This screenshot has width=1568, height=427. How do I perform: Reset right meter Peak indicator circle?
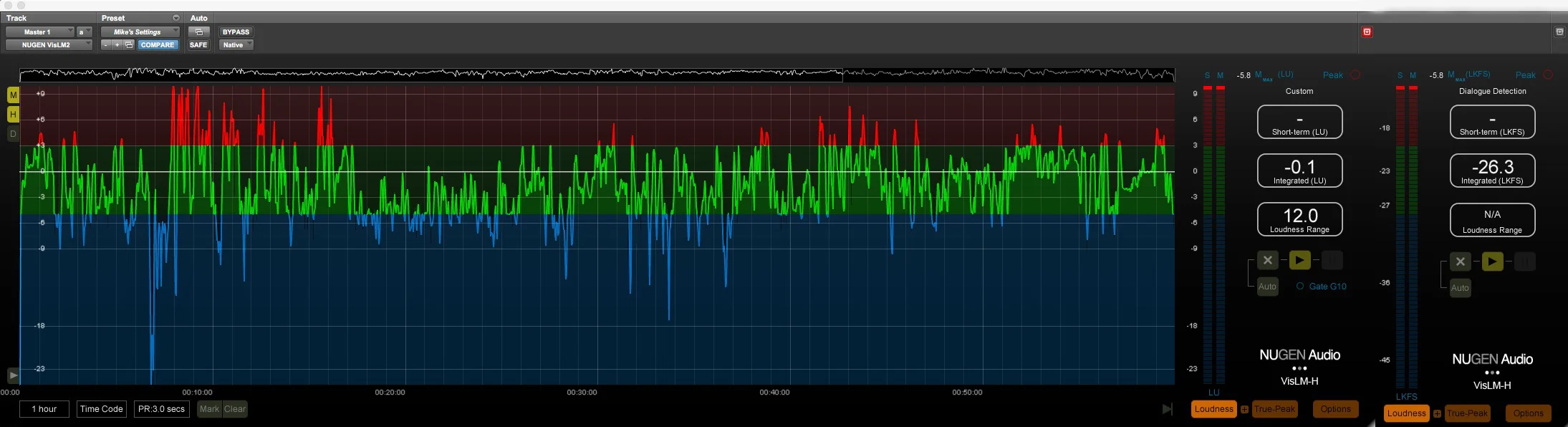tap(1547, 75)
